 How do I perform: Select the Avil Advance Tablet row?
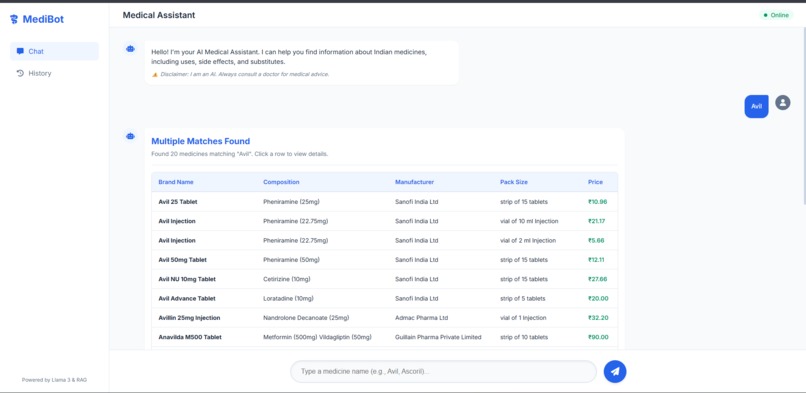coord(384,298)
